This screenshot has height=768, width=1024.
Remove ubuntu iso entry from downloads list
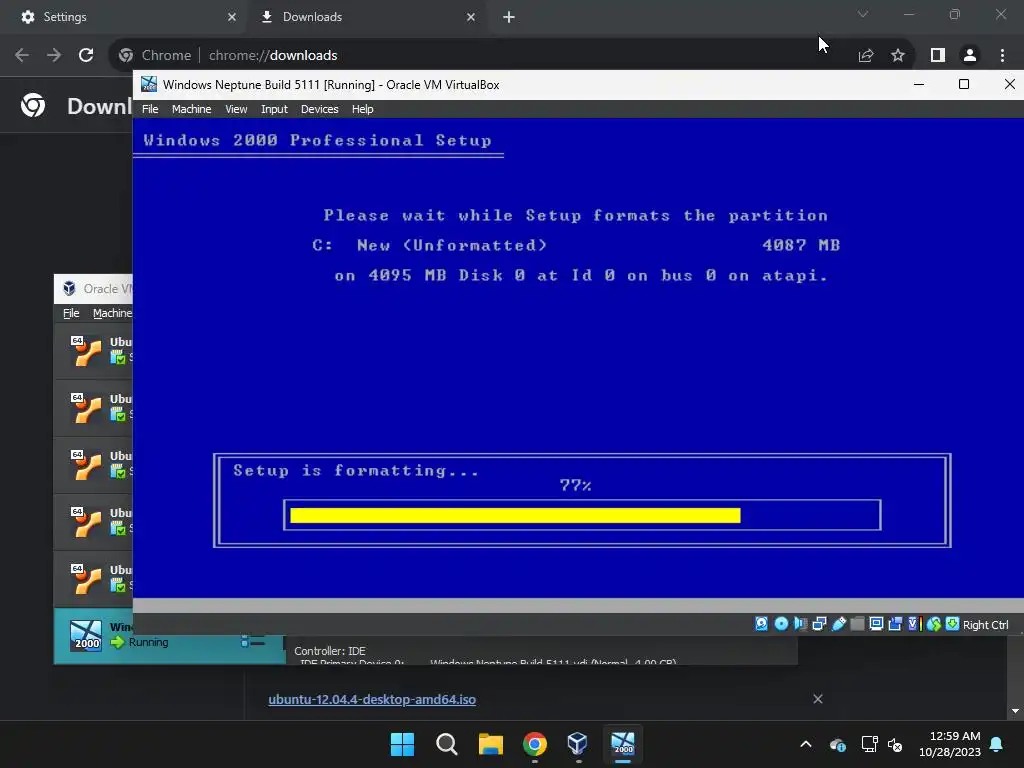click(818, 699)
